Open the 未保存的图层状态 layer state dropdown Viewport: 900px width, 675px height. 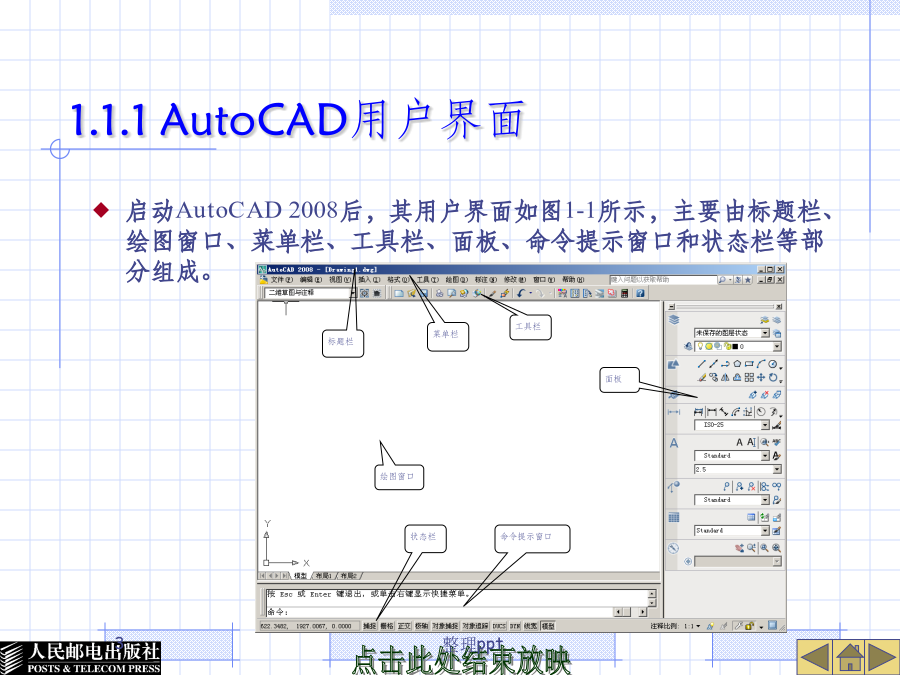[732, 333]
